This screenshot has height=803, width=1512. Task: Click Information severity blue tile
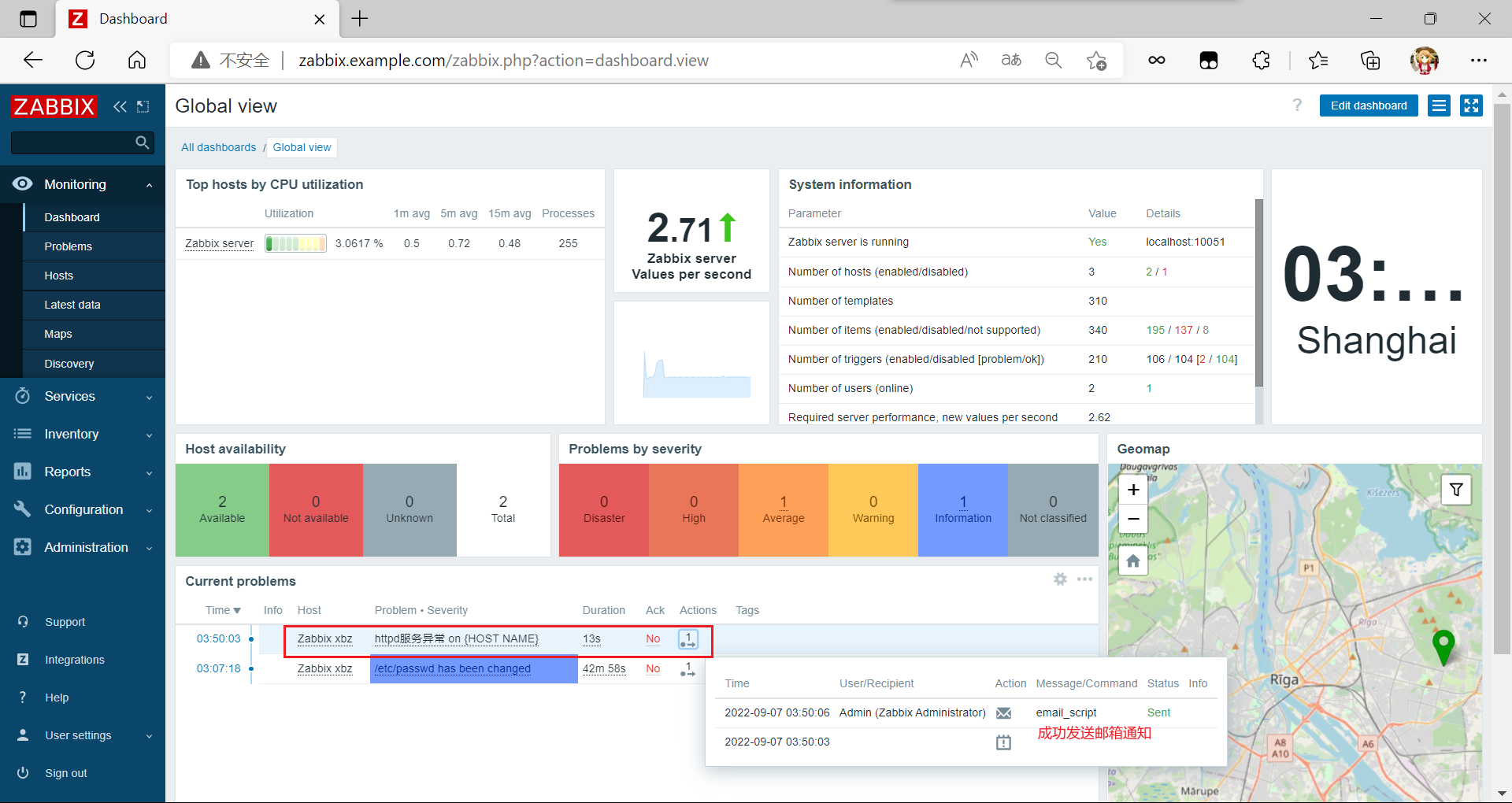(x=962, y=510)
